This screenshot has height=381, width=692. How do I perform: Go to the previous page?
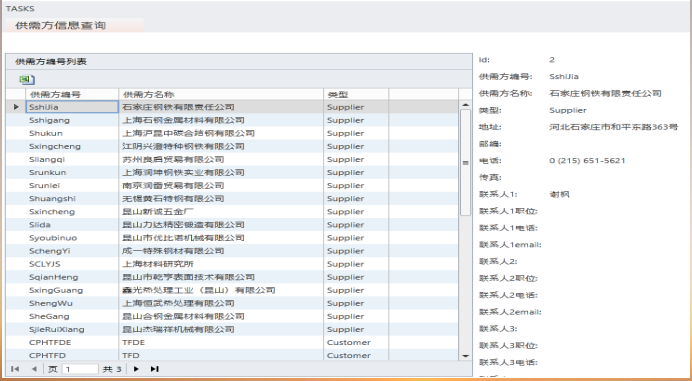pos(34,369)
